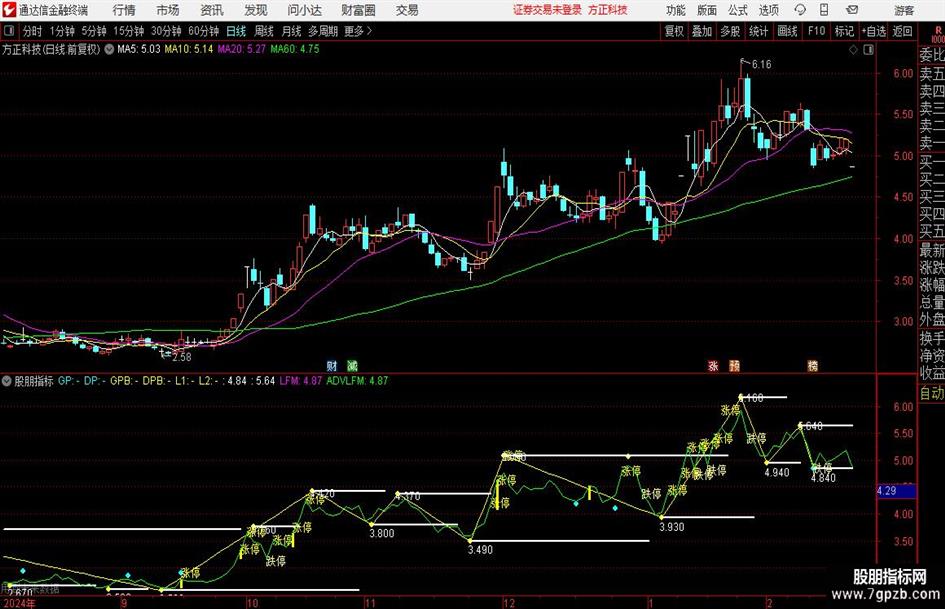Open the 问小达 menu
This screenshot has width=945, height=609.
(304, 10)
